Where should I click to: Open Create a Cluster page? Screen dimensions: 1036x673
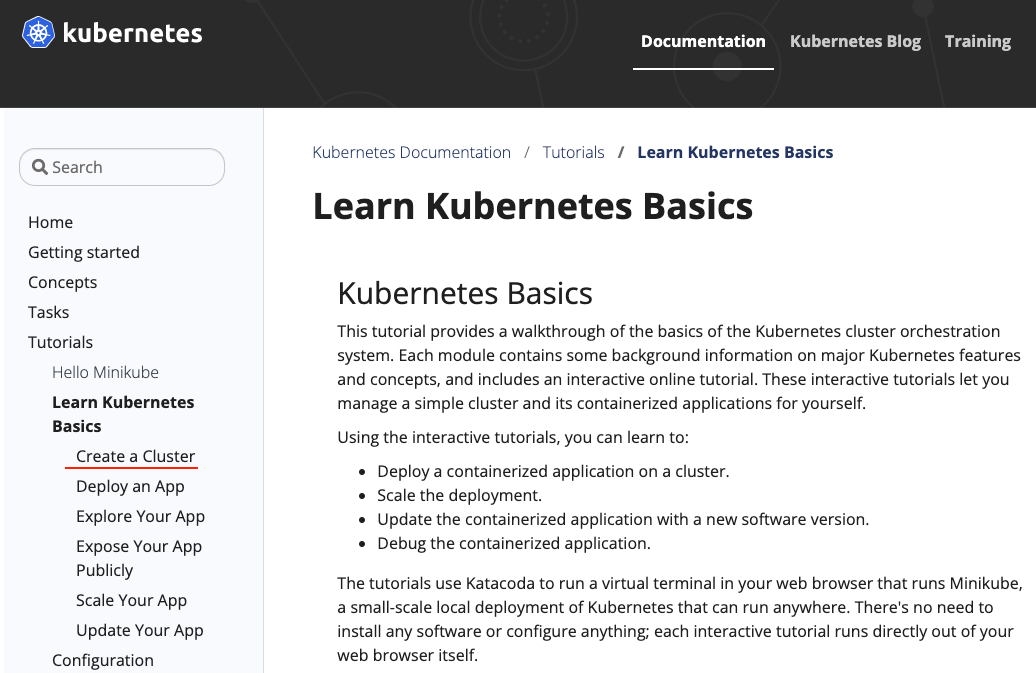point(135,456)
